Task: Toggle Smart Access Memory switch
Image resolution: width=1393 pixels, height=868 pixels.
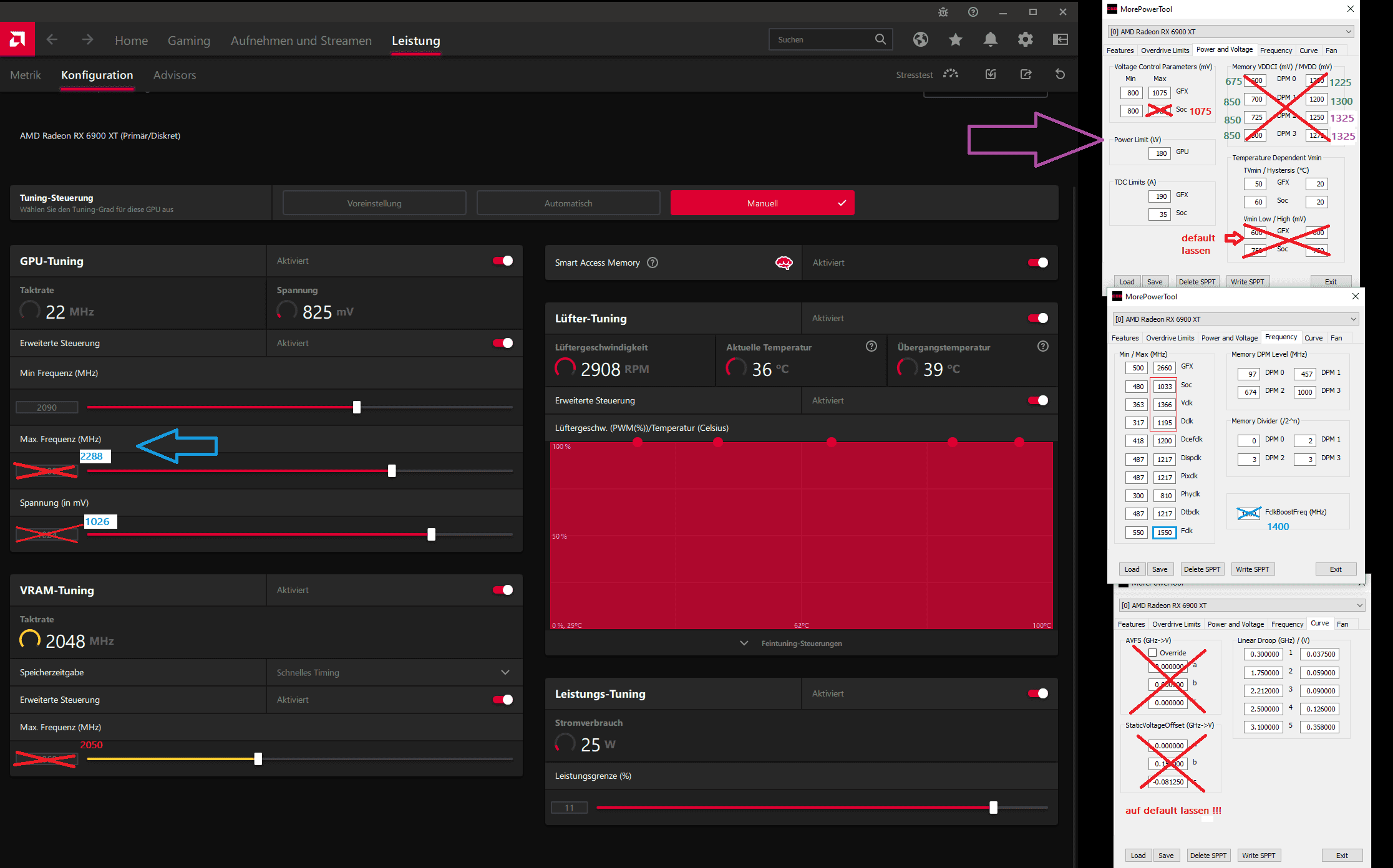Action: coord(1038,263)
